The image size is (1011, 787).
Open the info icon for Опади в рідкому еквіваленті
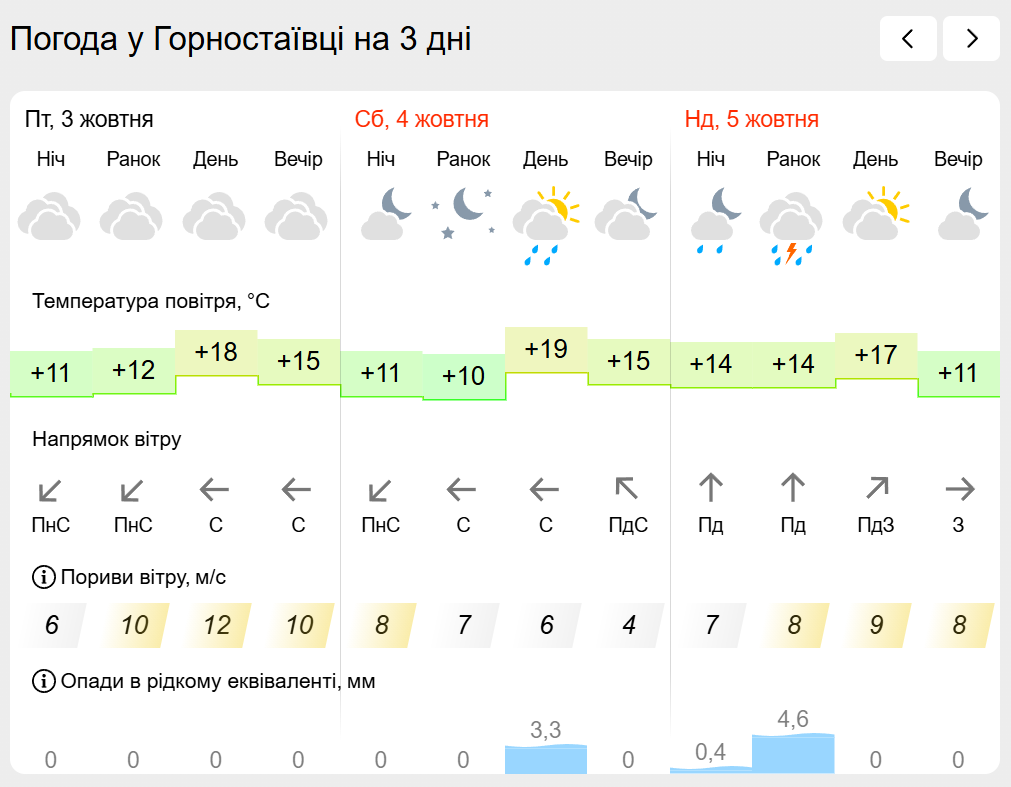(44, 681)
